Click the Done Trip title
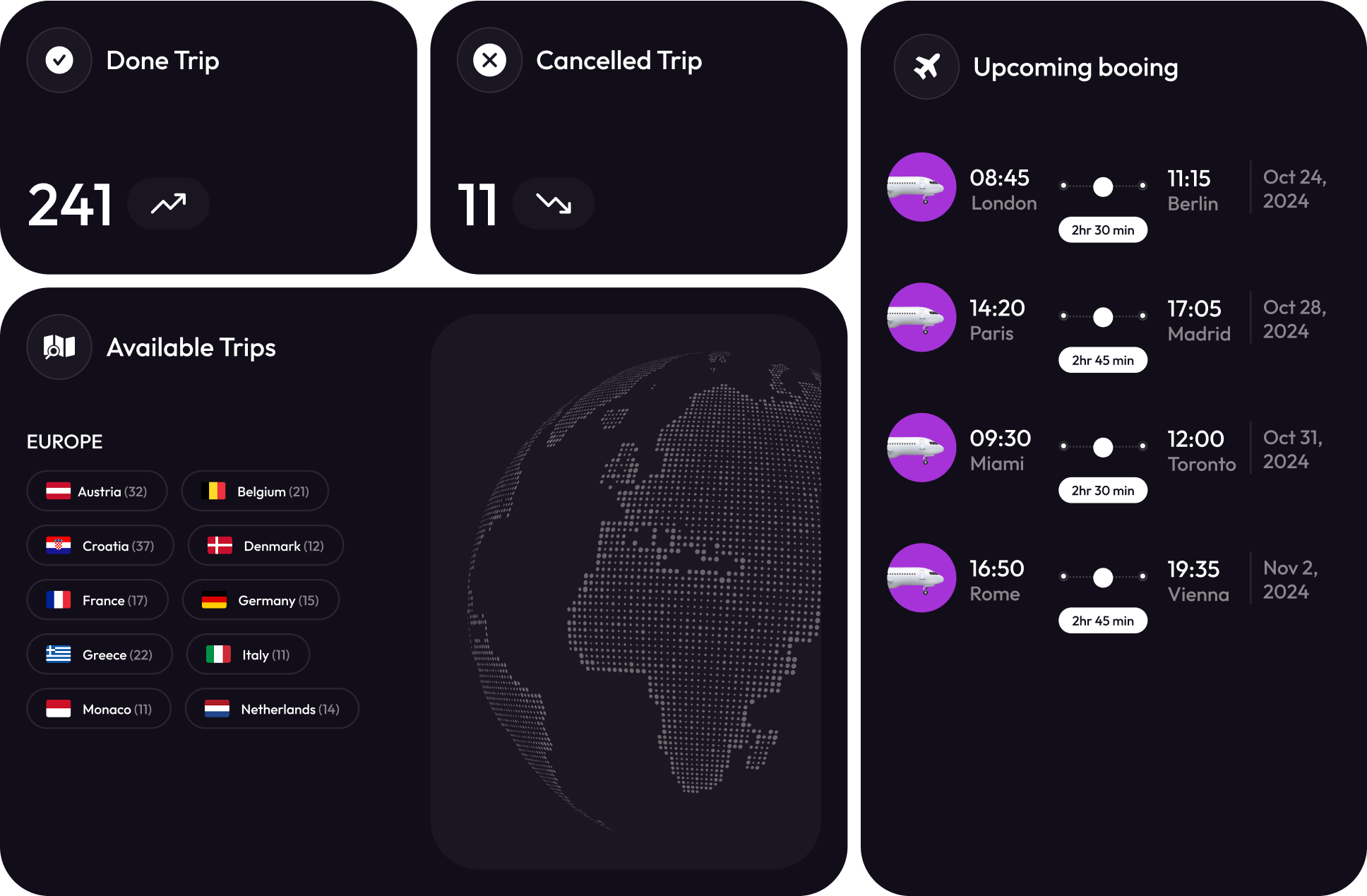 pyautogui.click(x=162, y=61)
